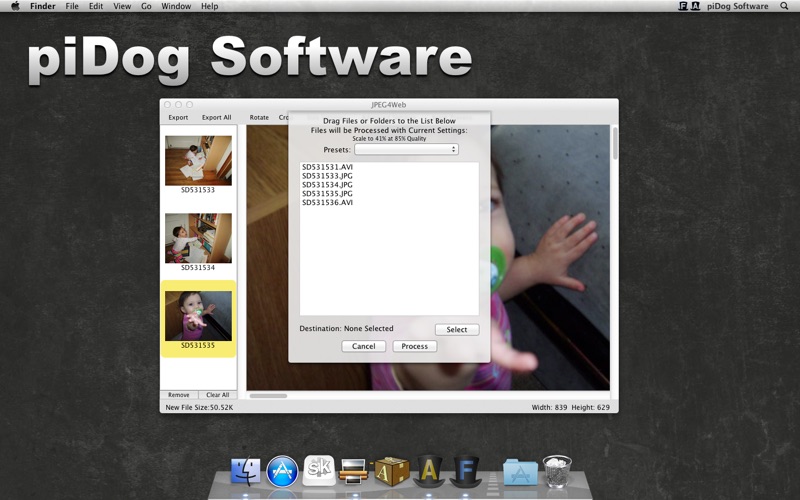Screen dimensions: 800x500
Task: Open the Edit menu
Action: point(96,6)
